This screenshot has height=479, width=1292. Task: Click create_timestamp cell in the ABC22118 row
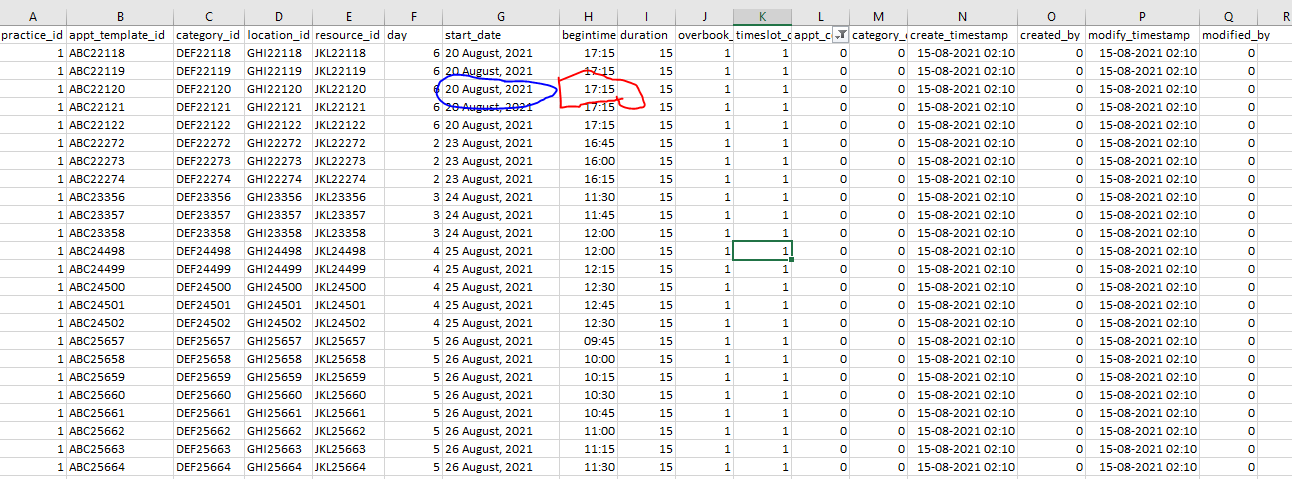962,53
